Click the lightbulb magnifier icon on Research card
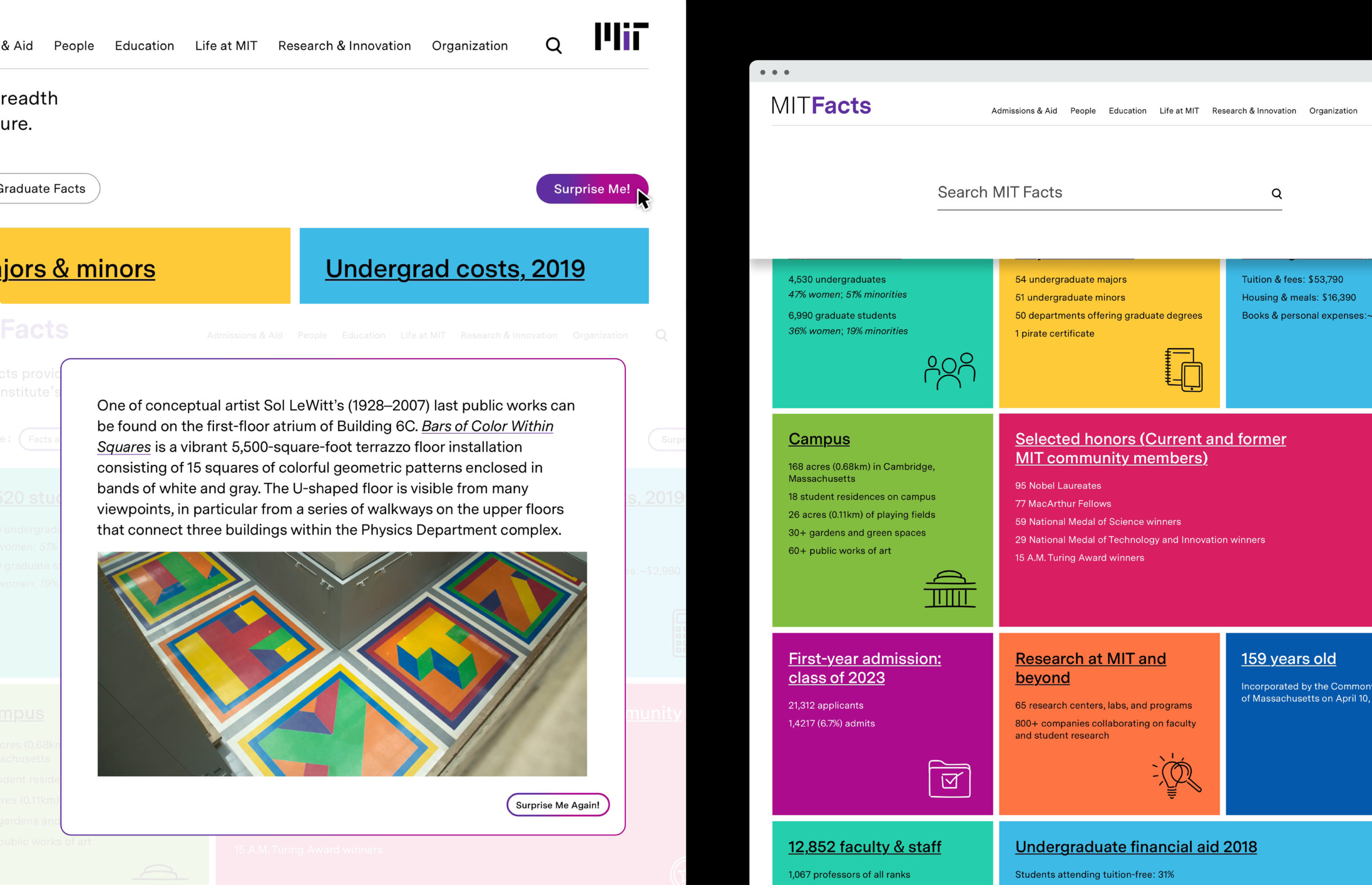 pyautogui.click(x=1176, y=775)
